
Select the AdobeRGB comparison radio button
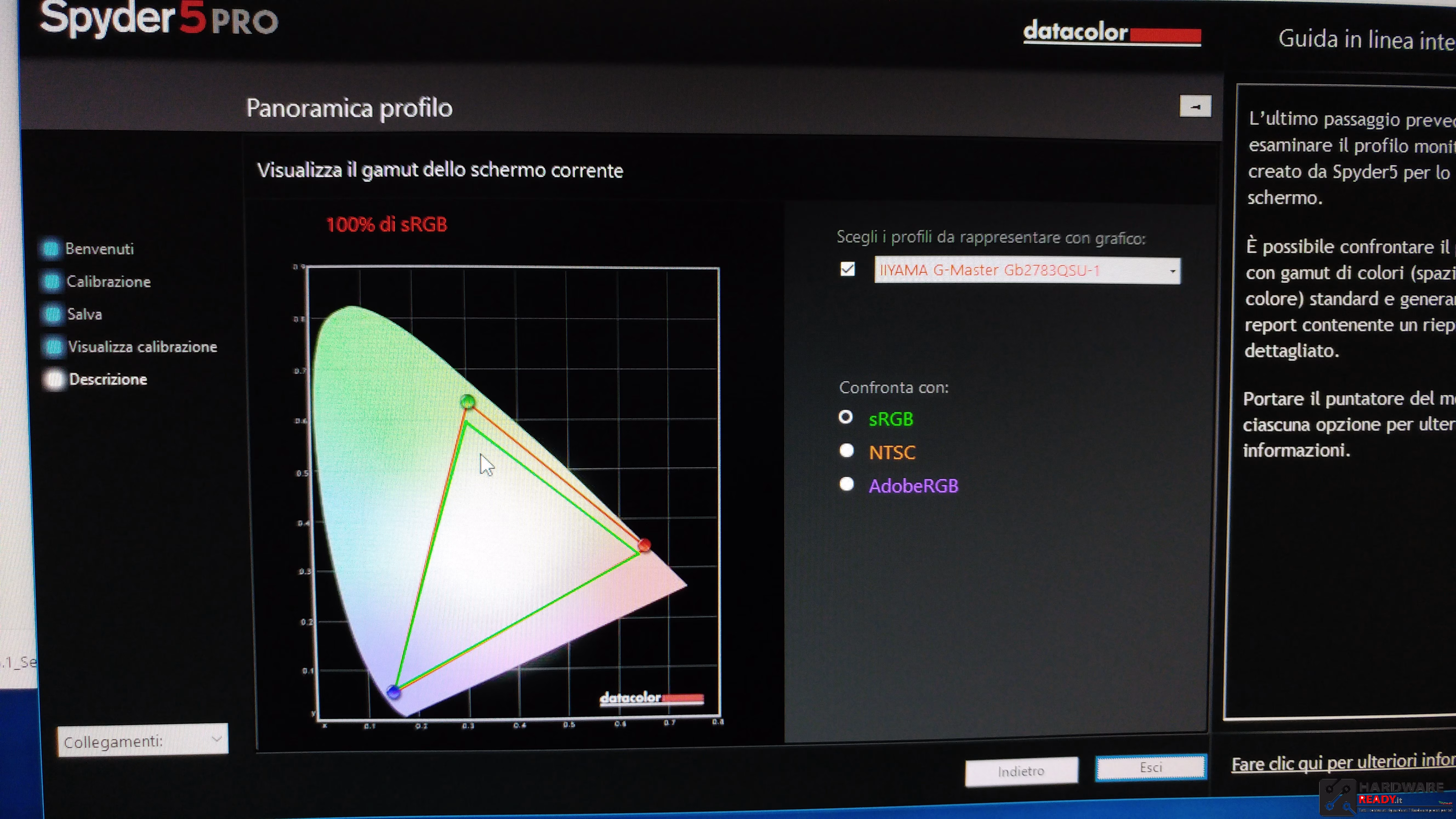(x=847, y=484)
